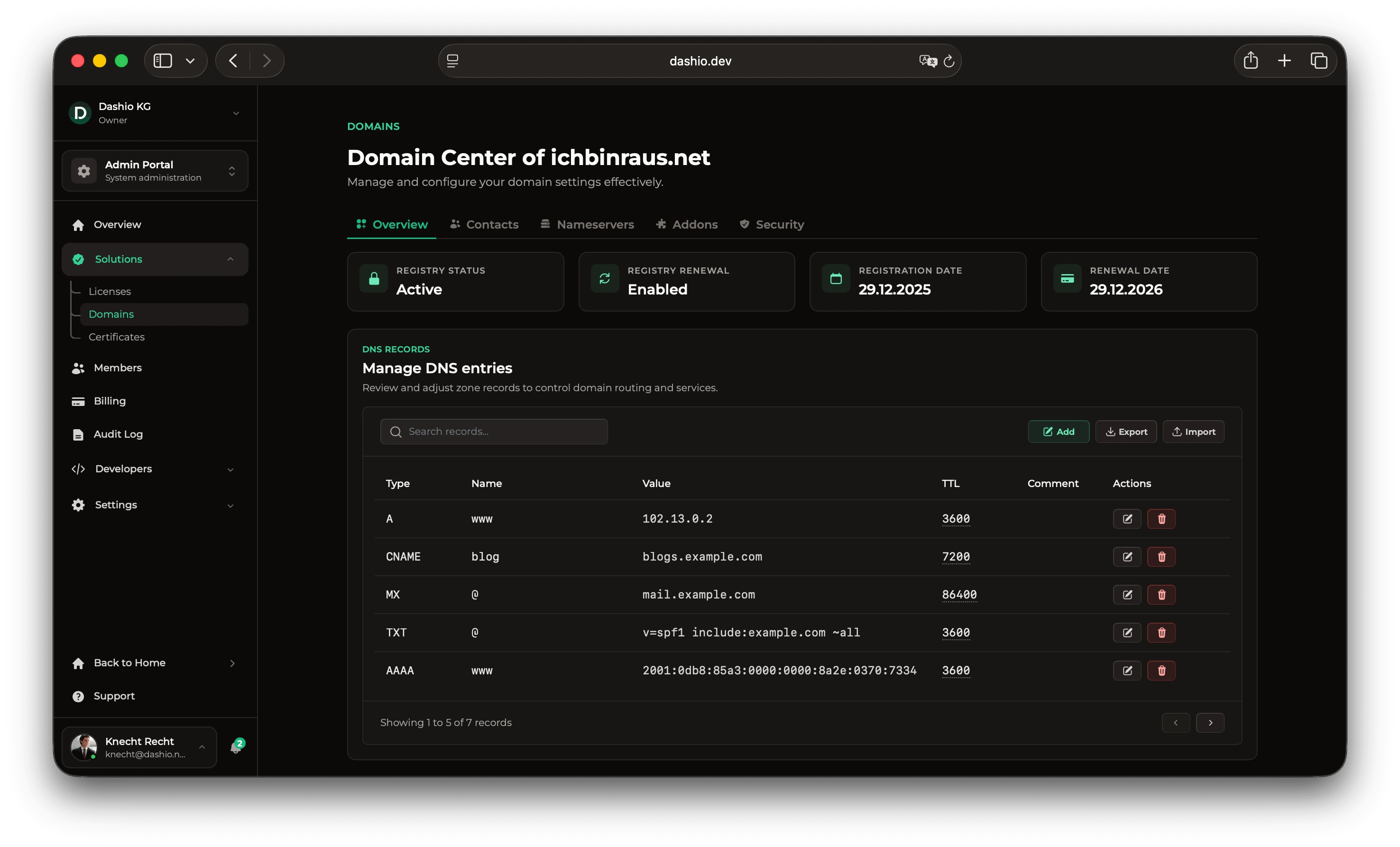Click the Settings gear in Admin Portal card
The image size is (1400, 847).
83,170
